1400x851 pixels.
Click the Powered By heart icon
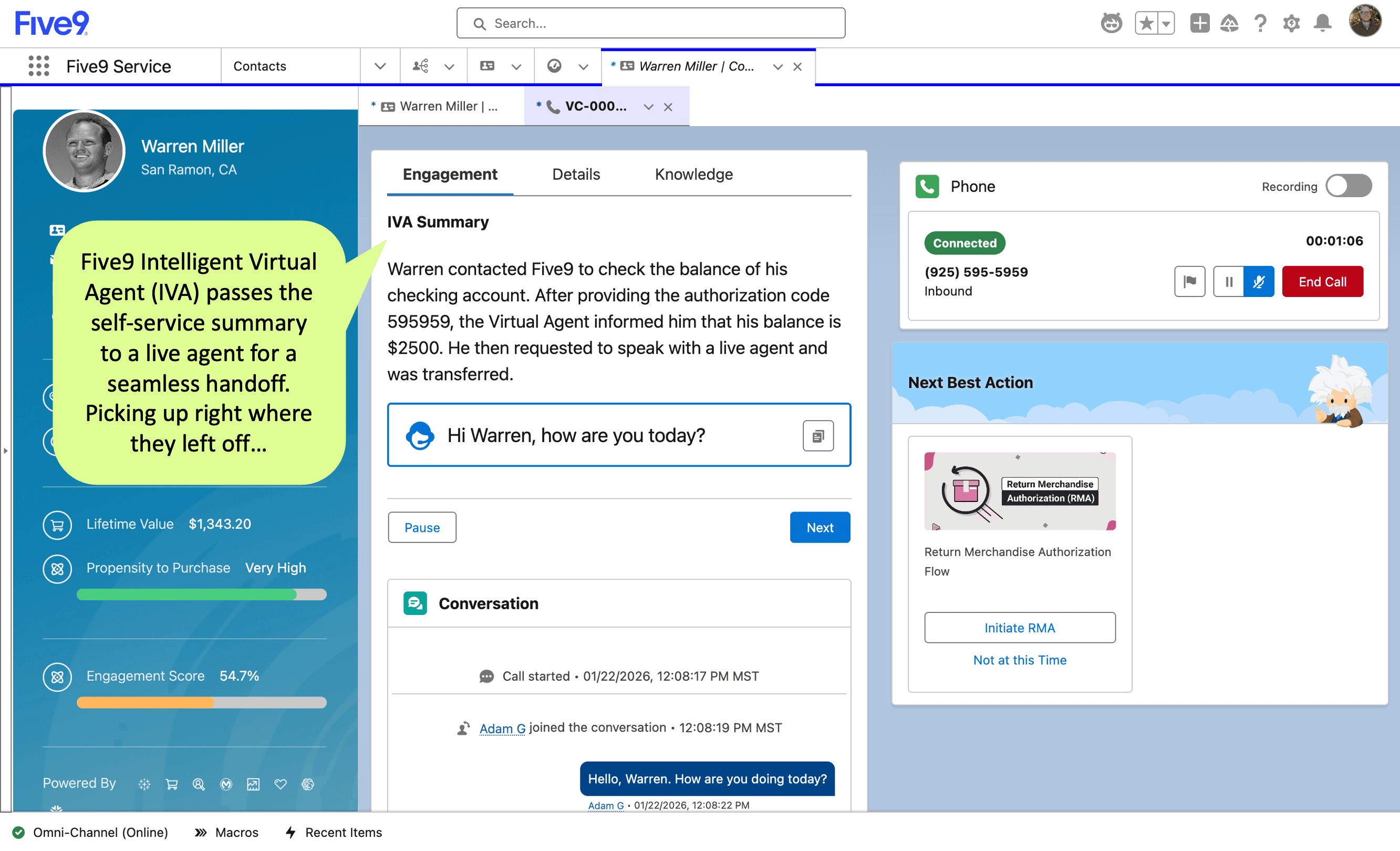280,784
